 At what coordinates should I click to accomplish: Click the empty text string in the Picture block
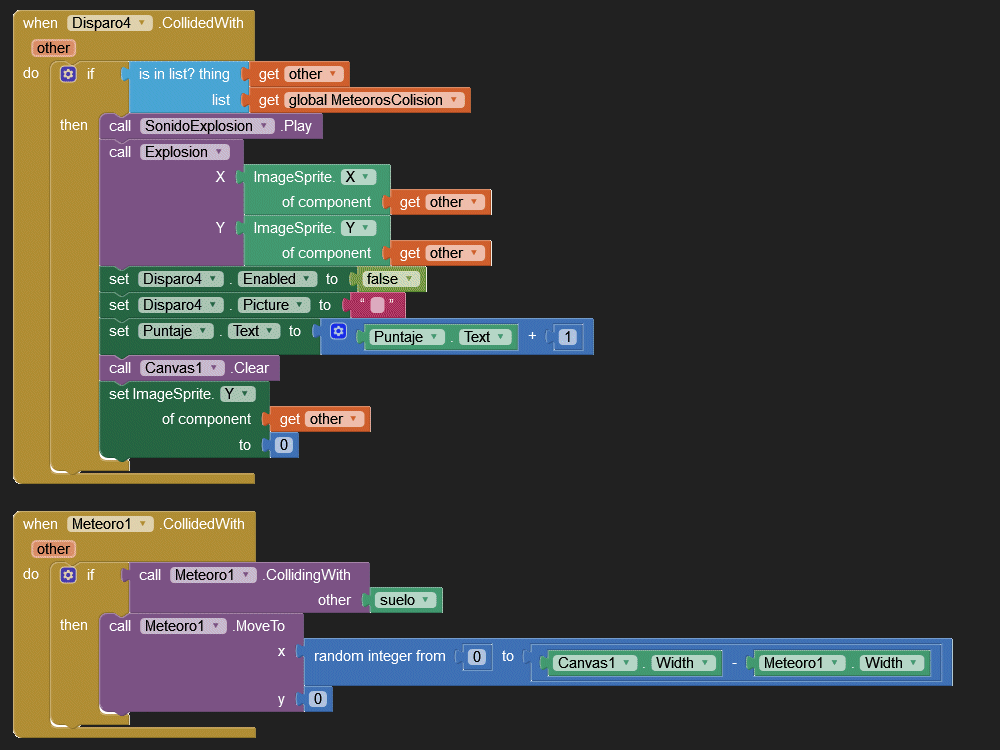coord(377,305)
